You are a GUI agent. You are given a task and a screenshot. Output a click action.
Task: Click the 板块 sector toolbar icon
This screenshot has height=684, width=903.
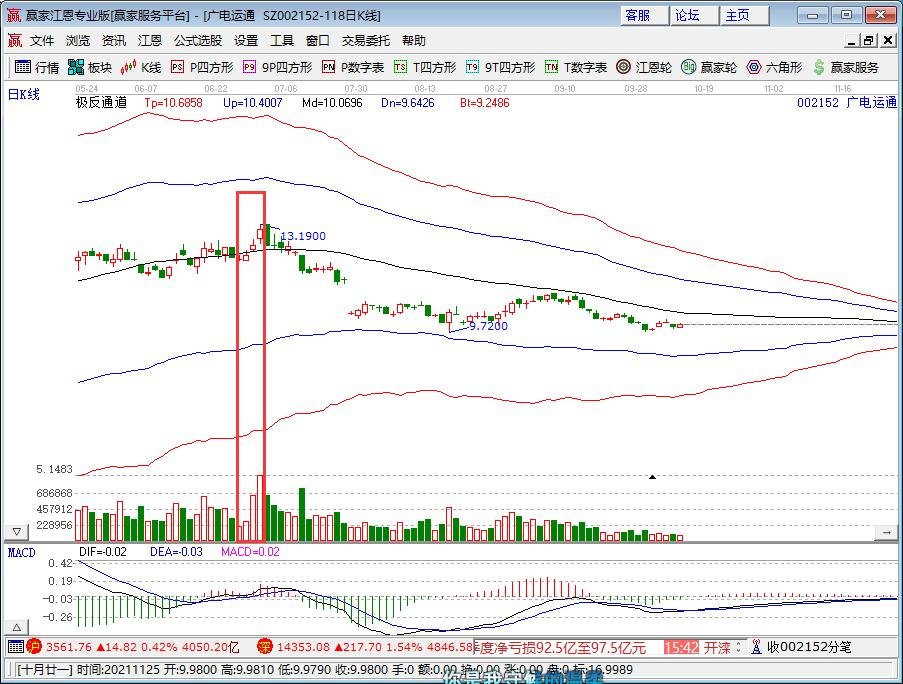tap(90, 68)
